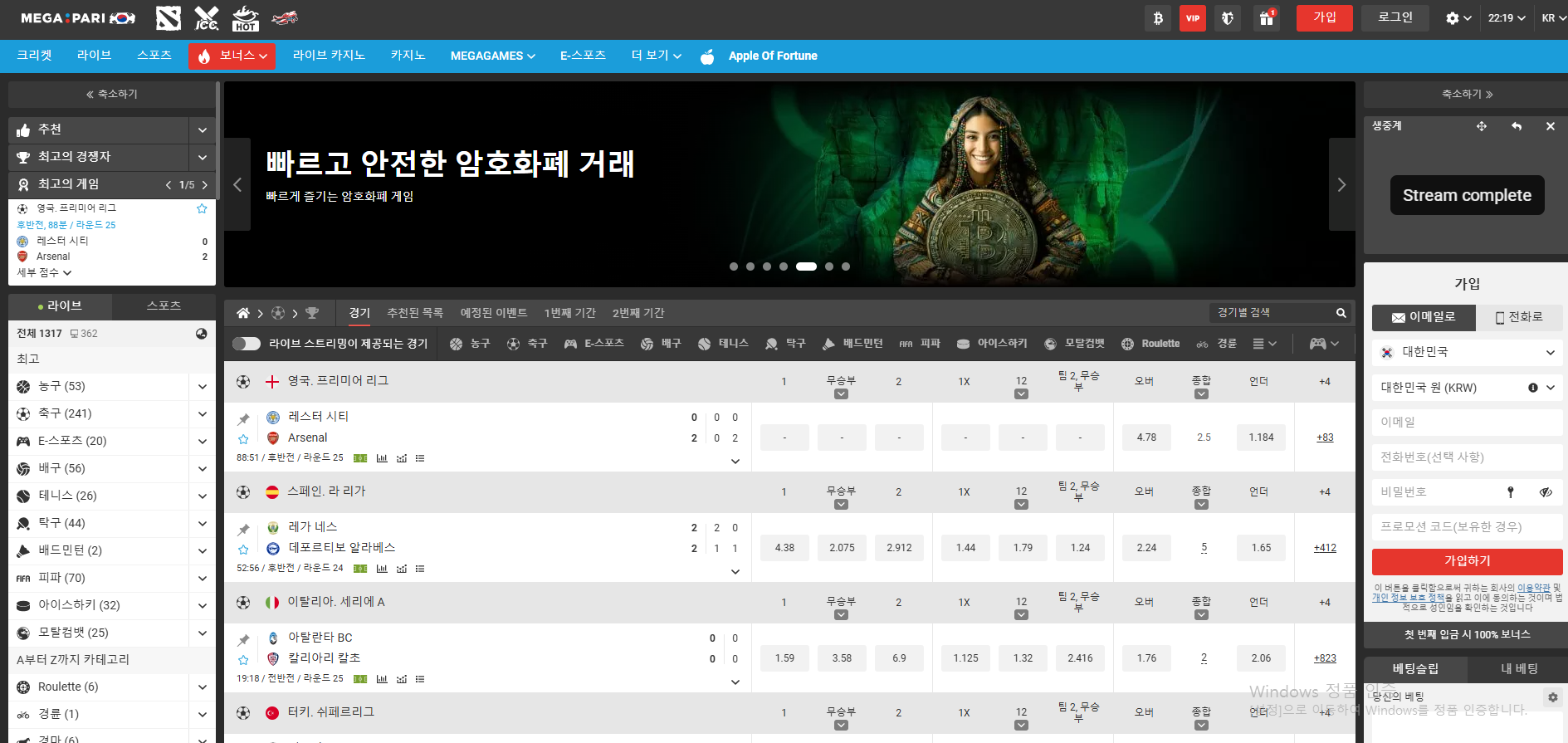Open the KR language dropdown
This screenshot has width=1568, height=743.
pos(1552,18)
